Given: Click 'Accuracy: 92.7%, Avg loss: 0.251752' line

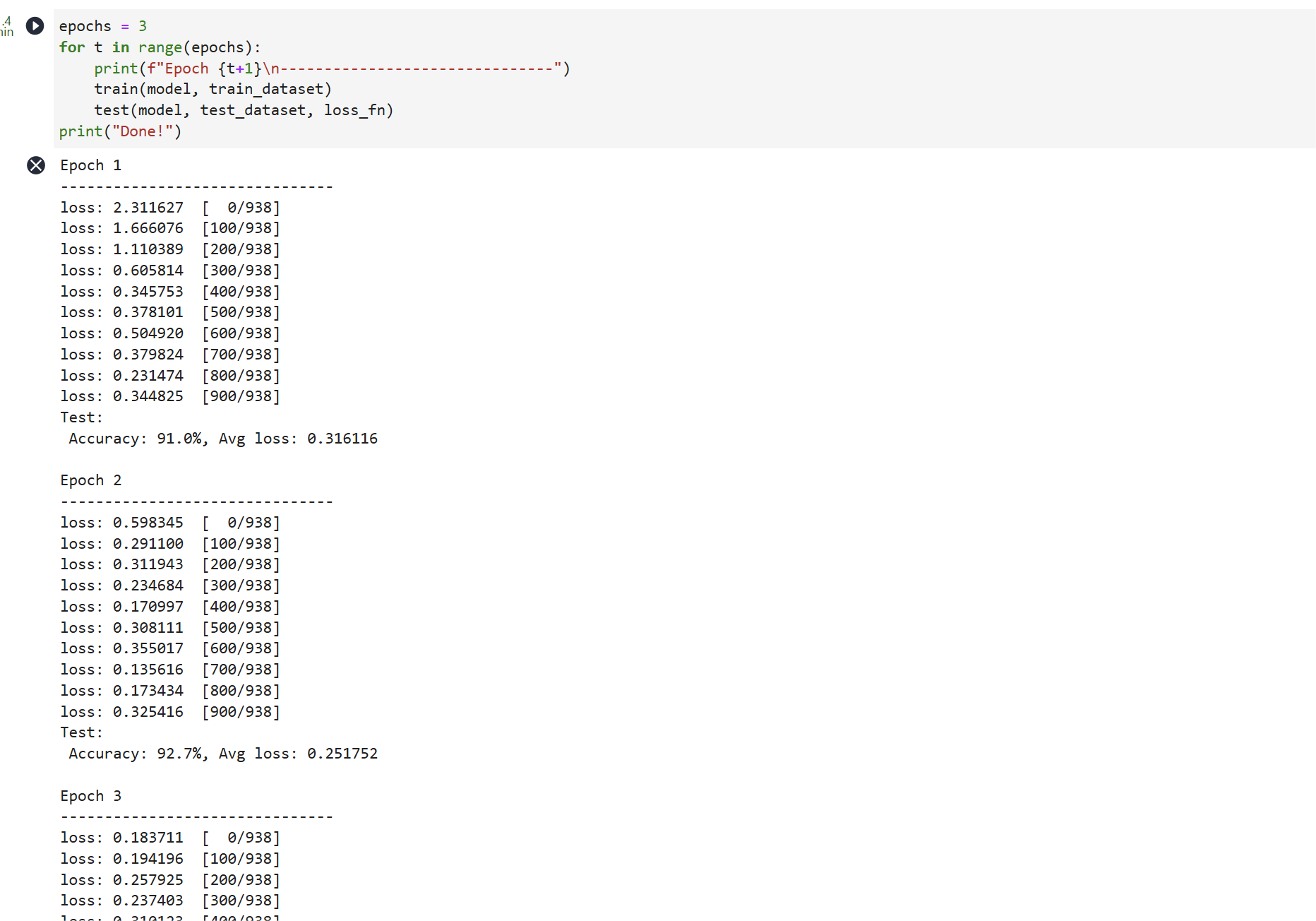Looking at the screenshot, I should (x=223, y=754).
